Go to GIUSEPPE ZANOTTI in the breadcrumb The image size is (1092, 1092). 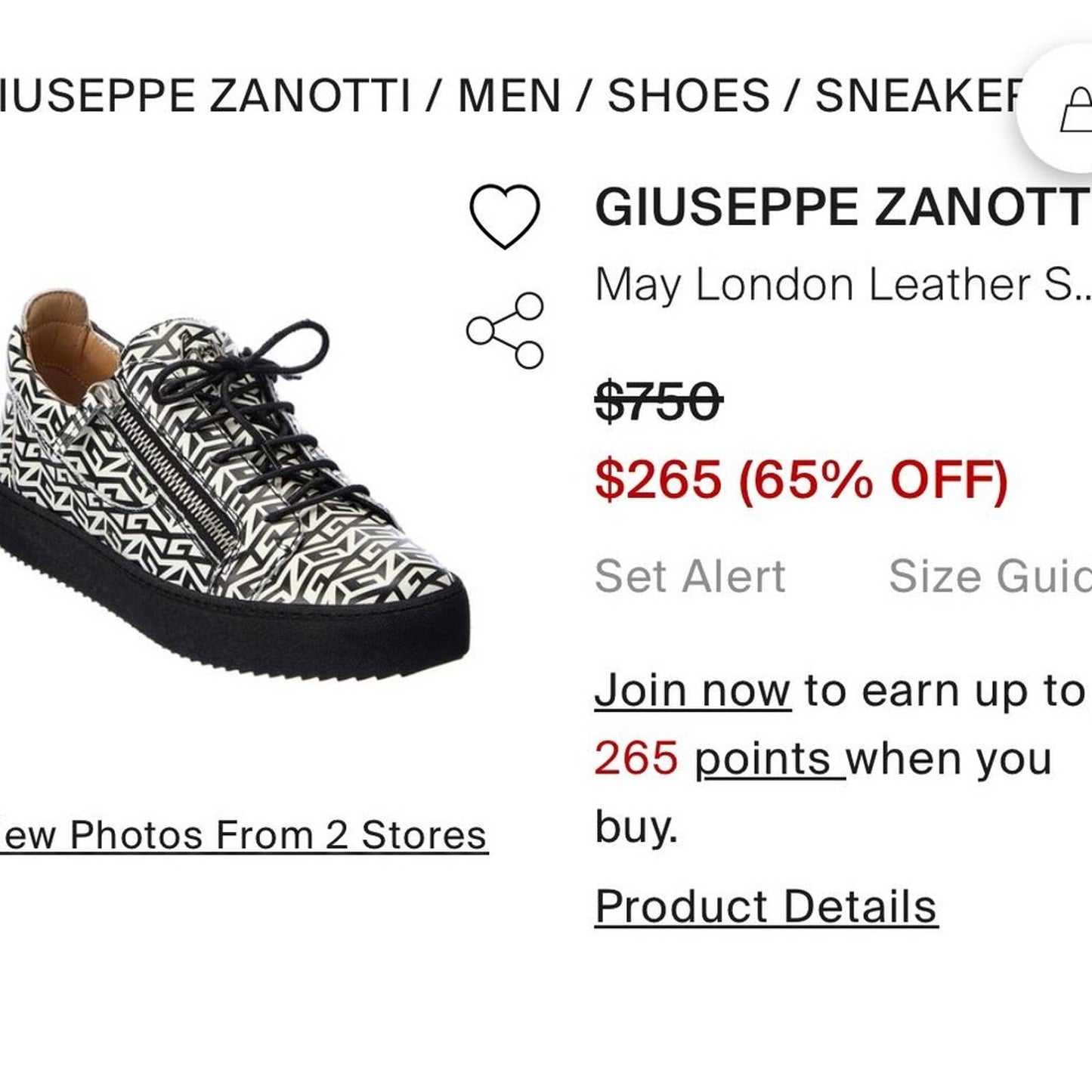tap(204, 97)
